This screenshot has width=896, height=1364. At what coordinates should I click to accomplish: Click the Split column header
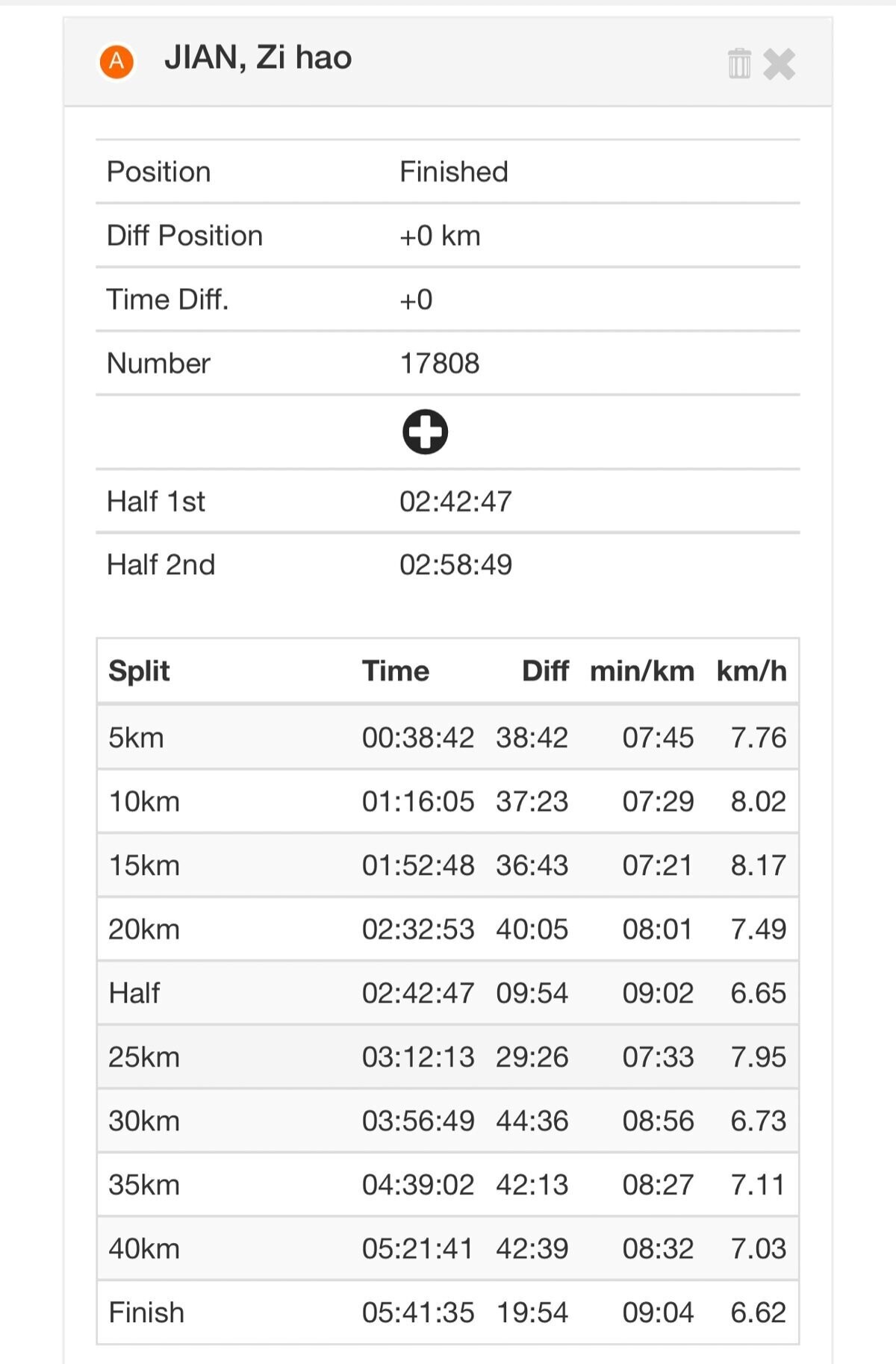pos(139,670)
